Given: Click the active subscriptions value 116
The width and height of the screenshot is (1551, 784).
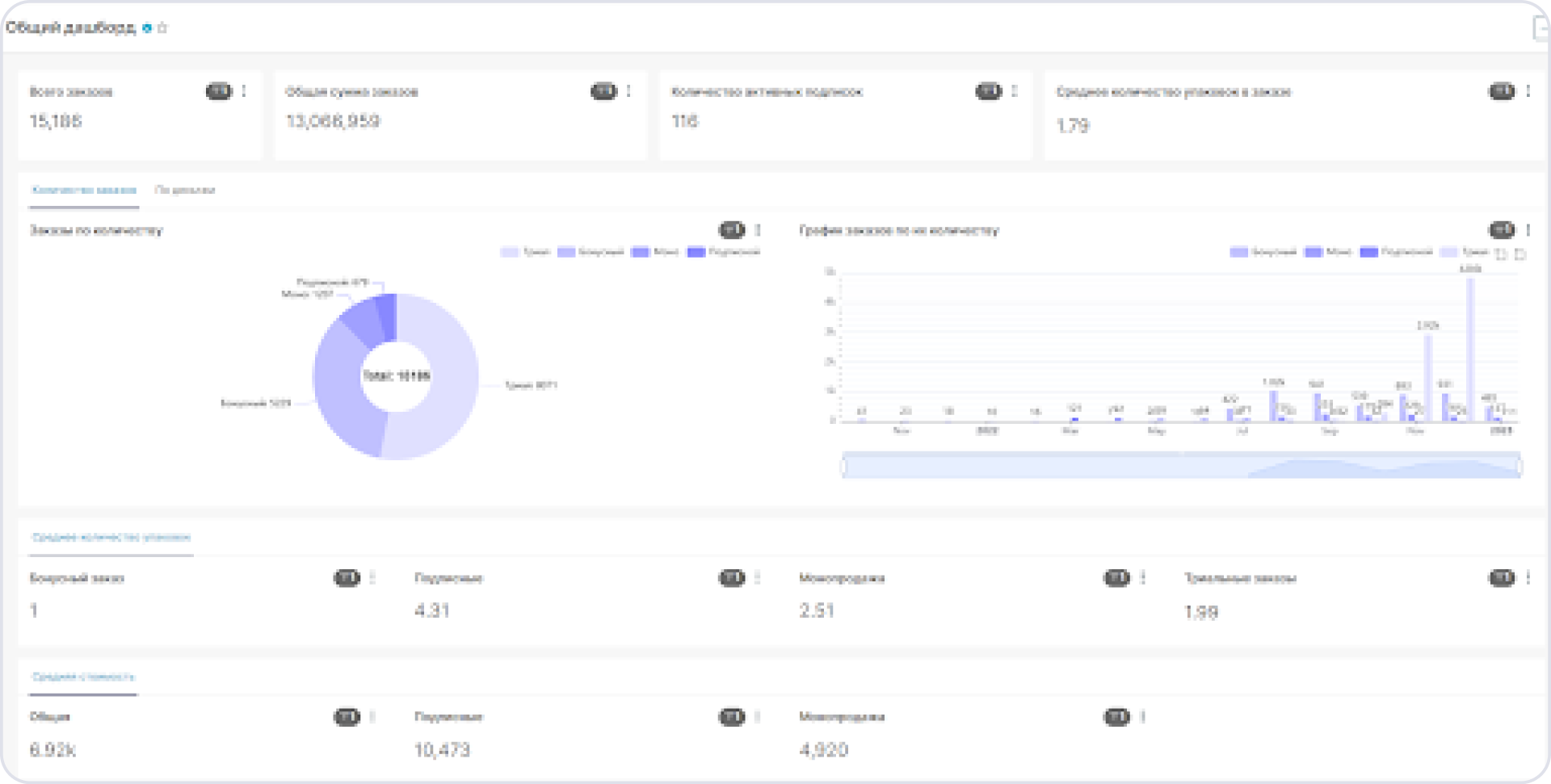Looking at the screenshot, I should 684,121.
